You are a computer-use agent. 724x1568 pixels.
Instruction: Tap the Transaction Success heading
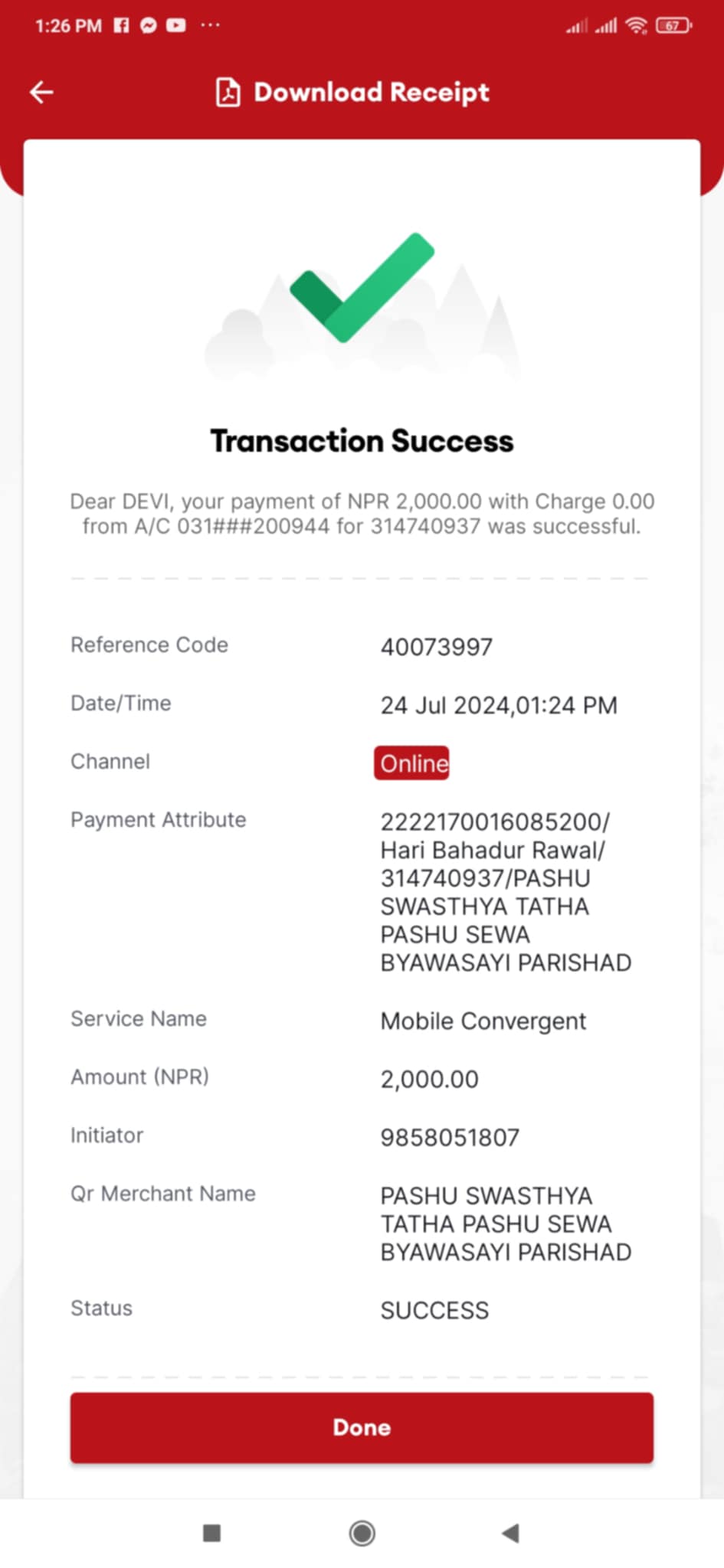[x=362, y=441]
